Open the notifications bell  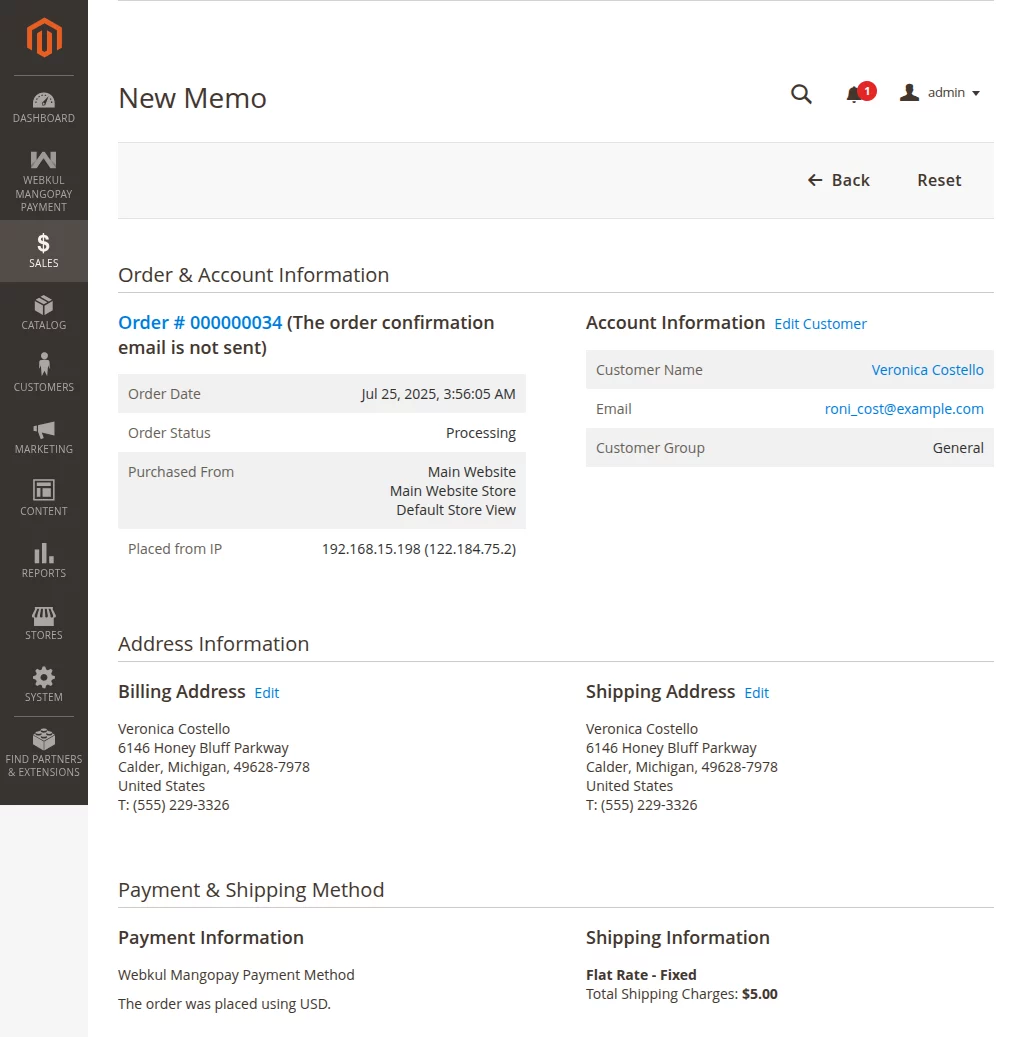tap(854, 94)
